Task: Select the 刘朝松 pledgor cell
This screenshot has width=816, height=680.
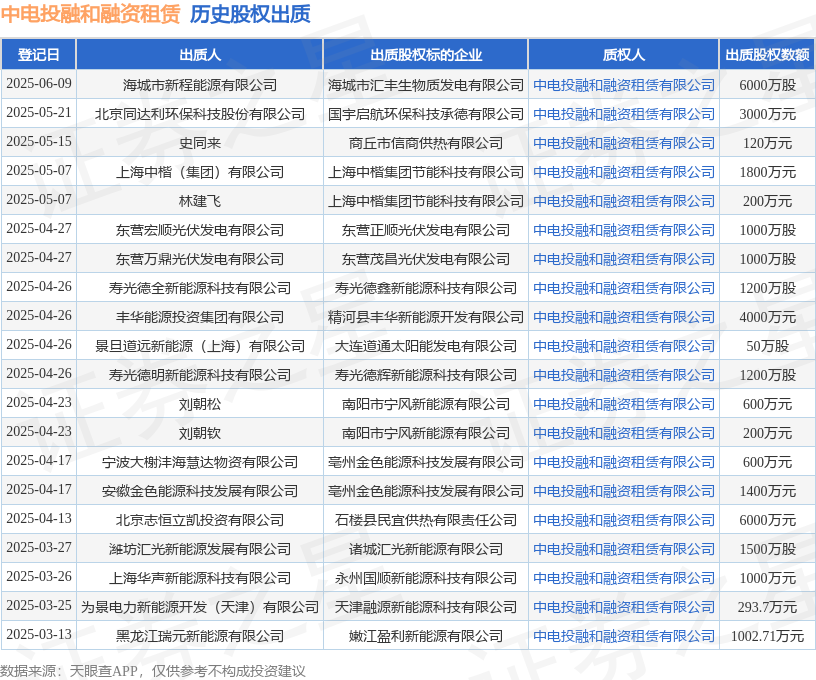Action: point(200,404)
